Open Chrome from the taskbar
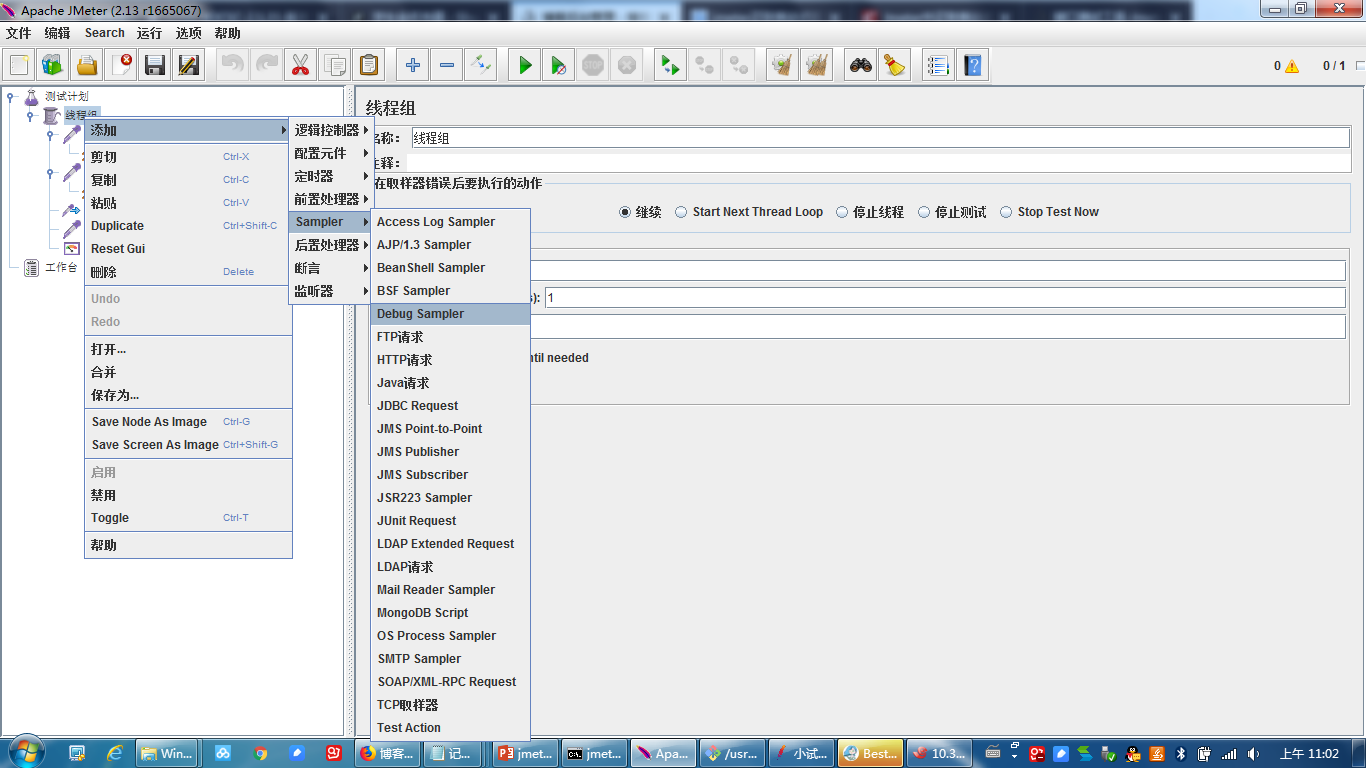 (261, 753)
